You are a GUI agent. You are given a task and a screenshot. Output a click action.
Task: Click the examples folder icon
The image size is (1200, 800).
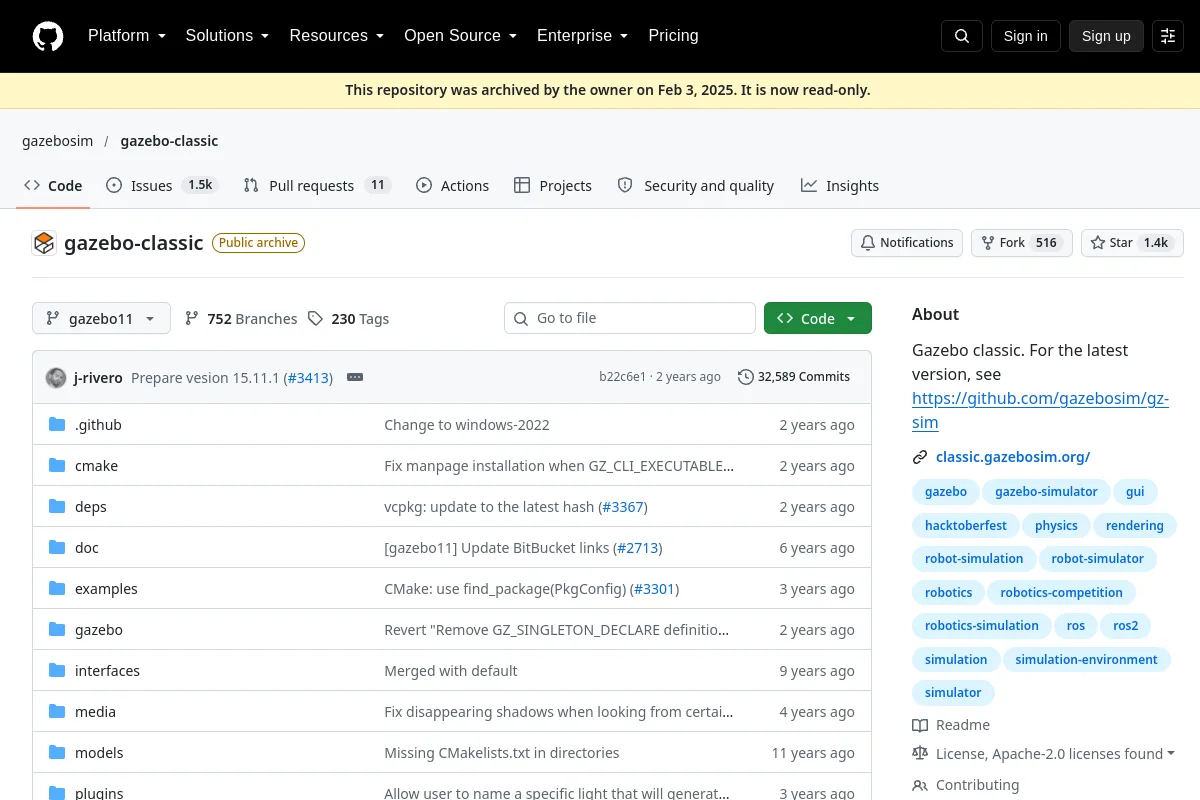(57, 589)
